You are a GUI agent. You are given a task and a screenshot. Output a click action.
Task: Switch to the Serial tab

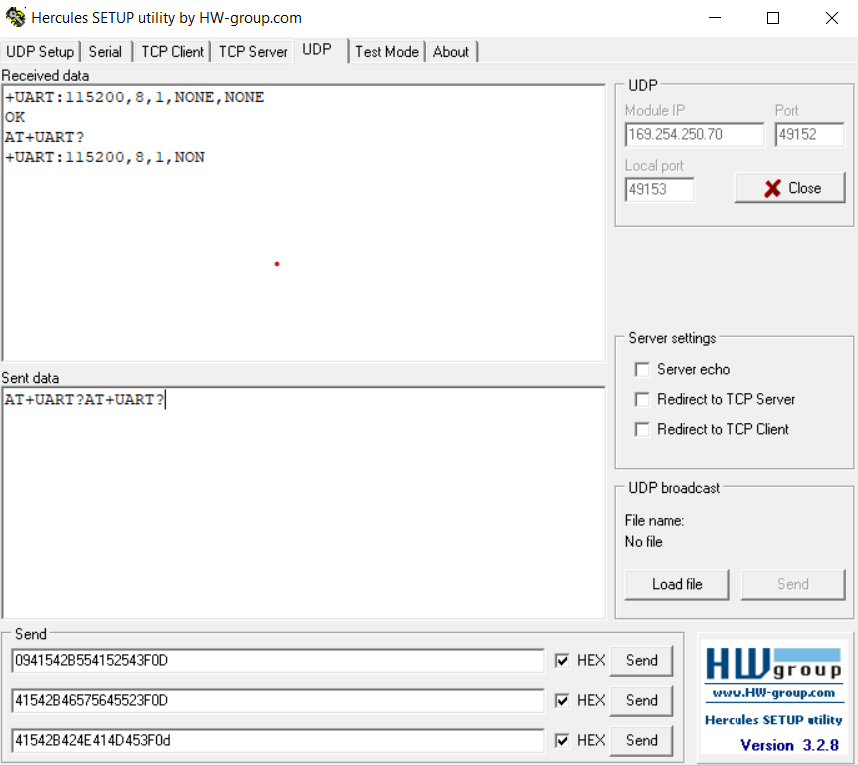tap(105, 51)
